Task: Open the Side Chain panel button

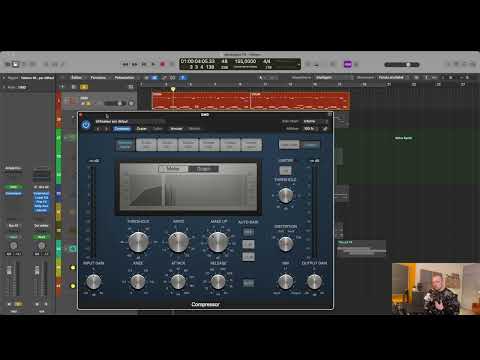Action: coord(289,145)
